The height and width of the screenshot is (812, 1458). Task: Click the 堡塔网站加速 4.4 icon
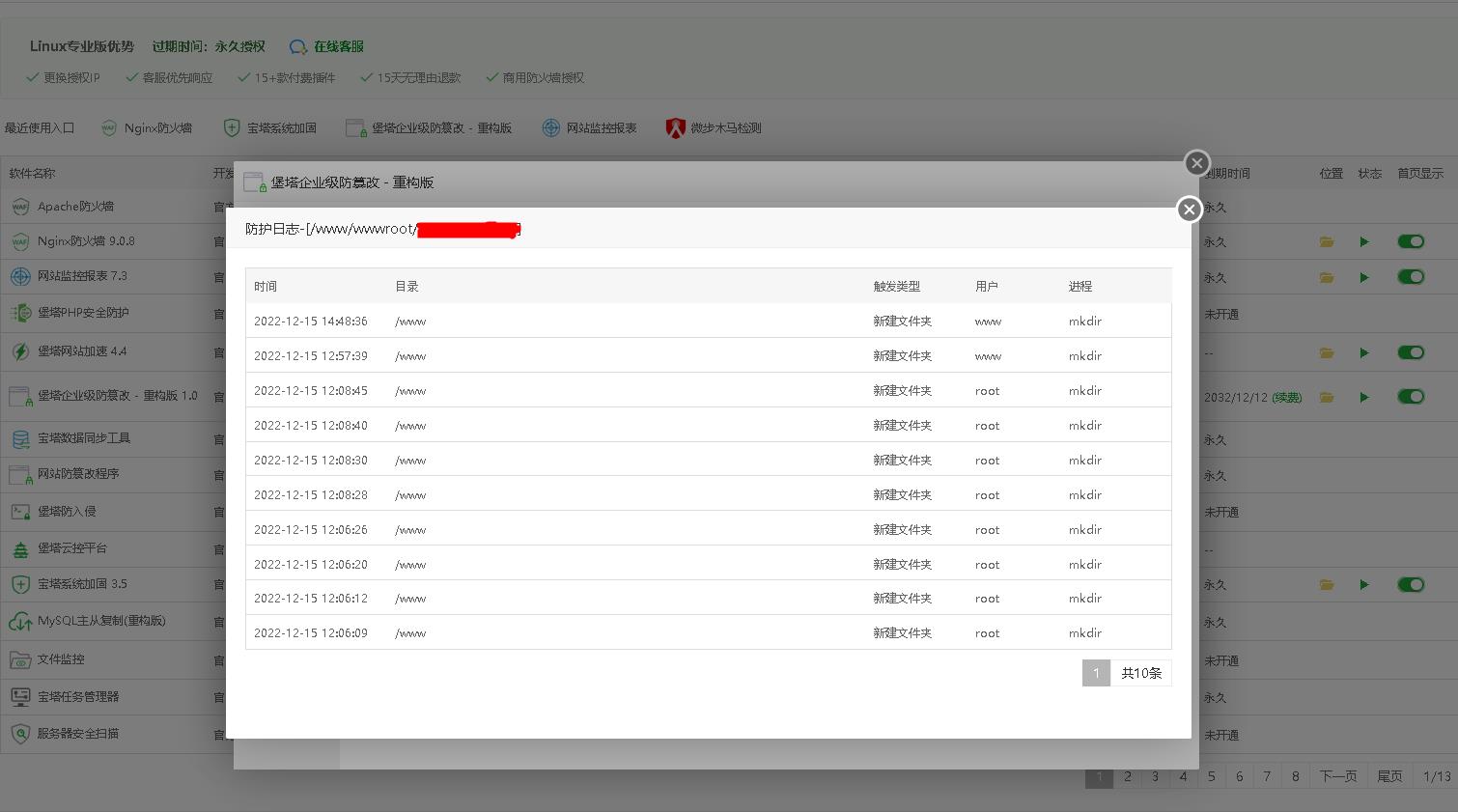(x=20, y=351)
